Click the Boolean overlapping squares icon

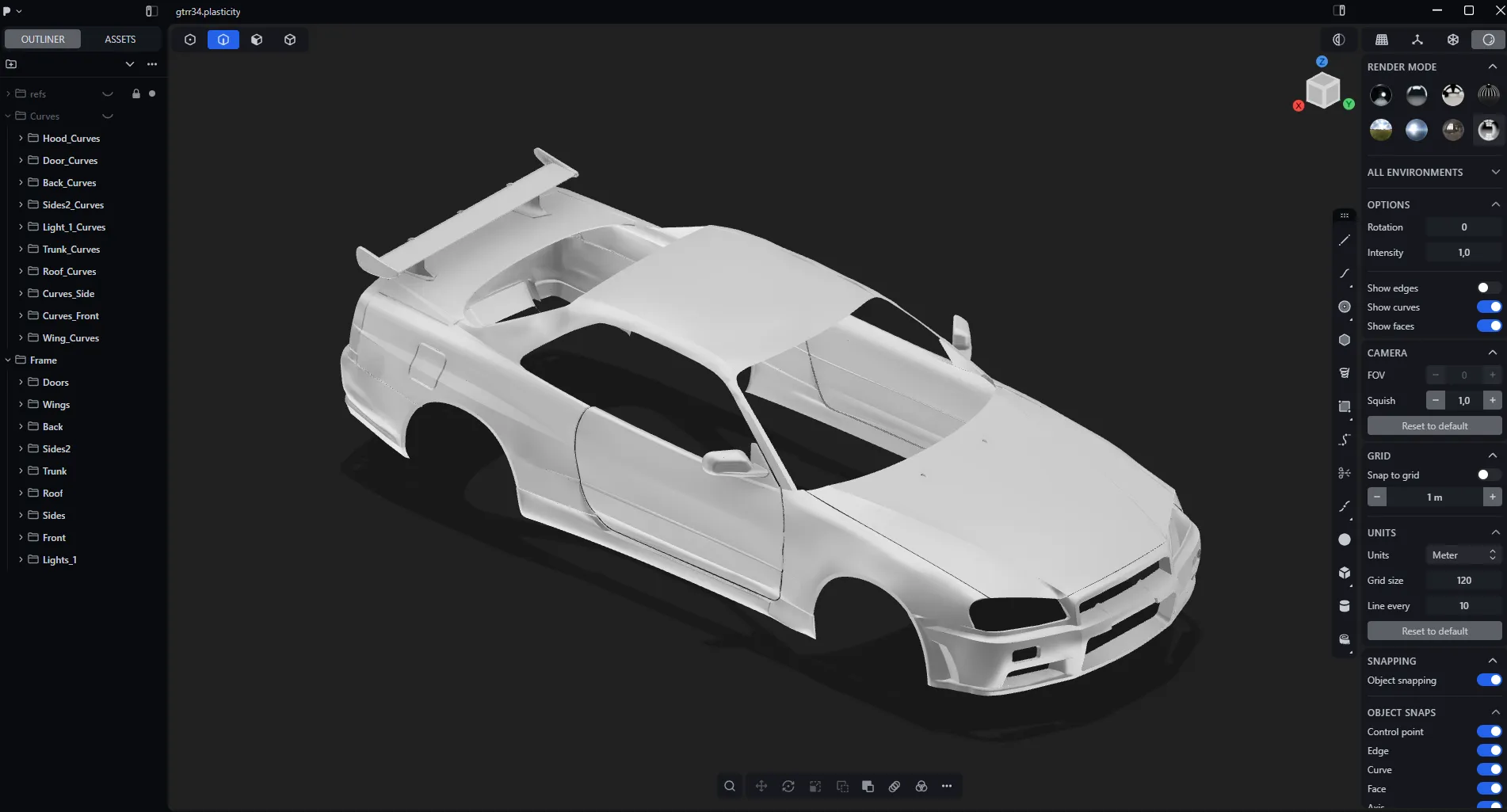coord(868,786)
